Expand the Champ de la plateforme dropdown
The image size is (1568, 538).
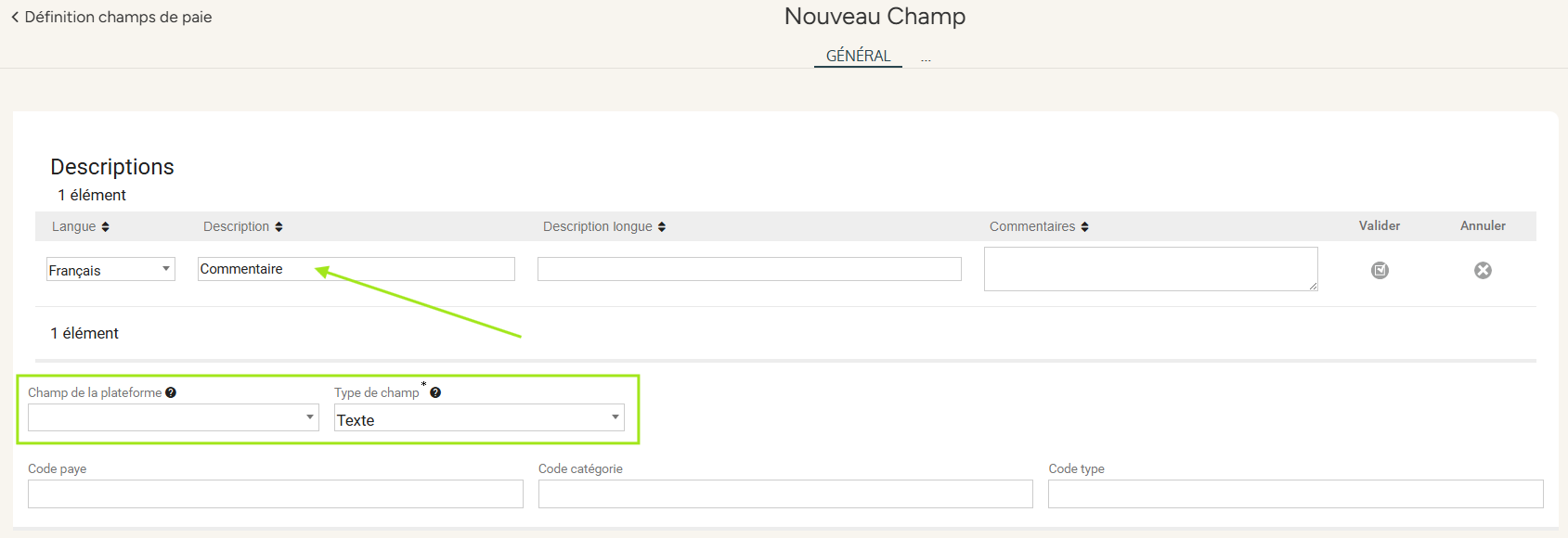coord(174,417)
